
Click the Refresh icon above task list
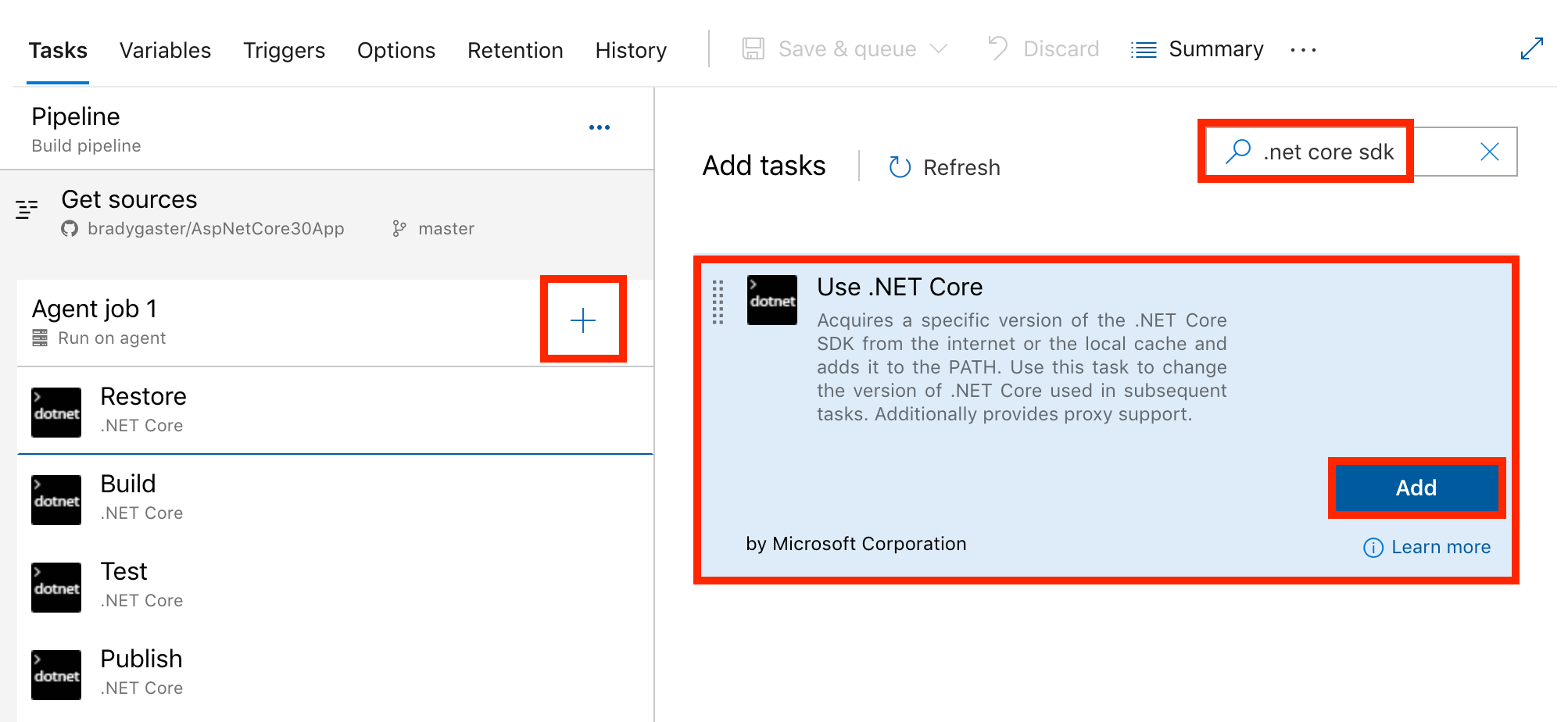tap(900, 166)
